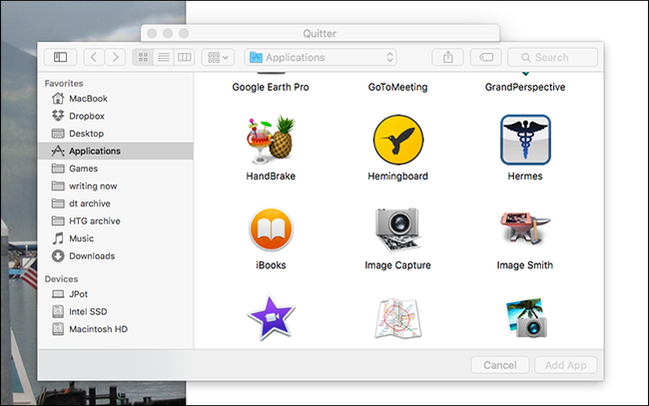Open the Games folder in sidebar
This screenshot has width=649, height=406.
pyautogui.click(x=116, y=168)
